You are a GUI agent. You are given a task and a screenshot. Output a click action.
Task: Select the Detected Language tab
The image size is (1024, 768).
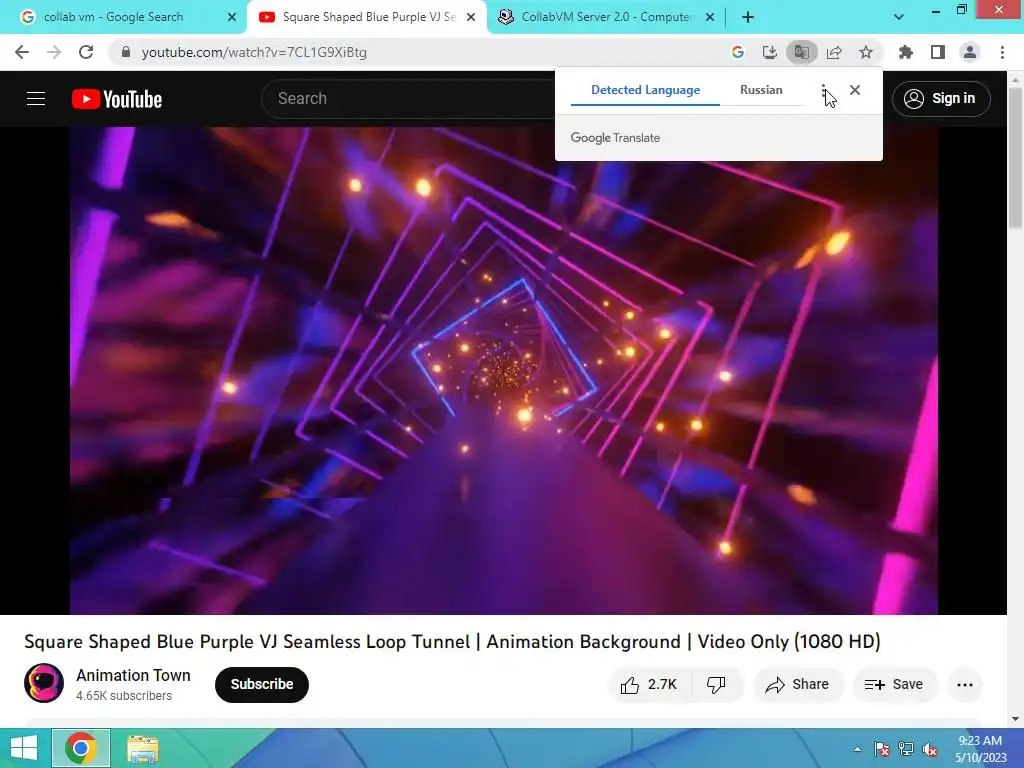645,90
